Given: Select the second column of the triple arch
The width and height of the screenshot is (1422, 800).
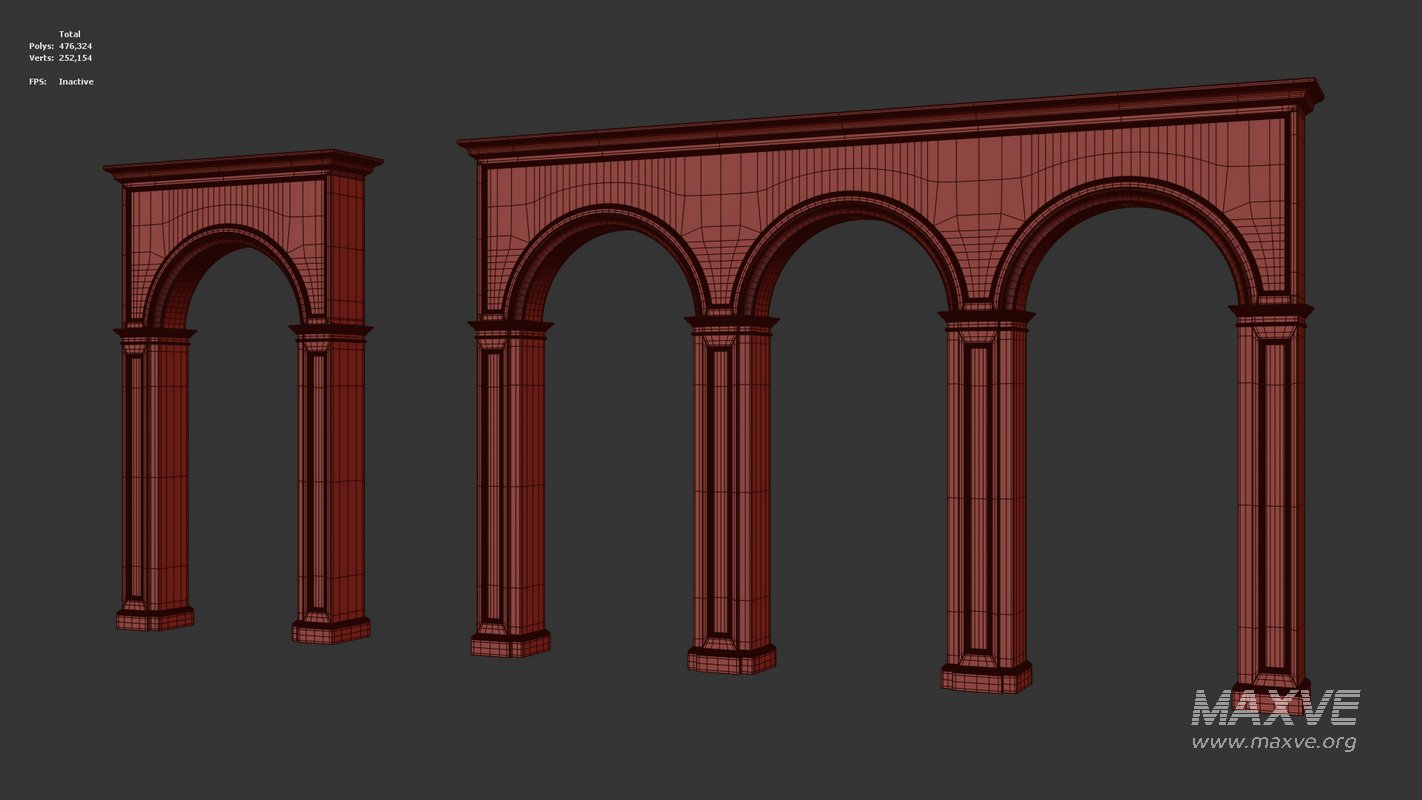Looking at the screenshot, I should [x=731, y=490].
